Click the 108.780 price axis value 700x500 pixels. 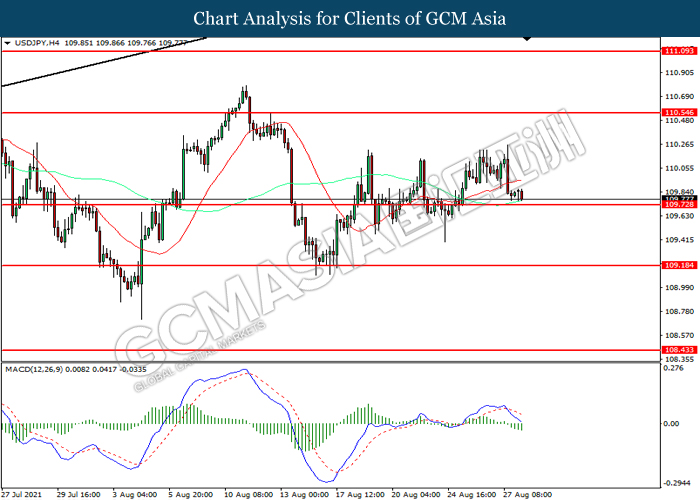click(679, 312)
